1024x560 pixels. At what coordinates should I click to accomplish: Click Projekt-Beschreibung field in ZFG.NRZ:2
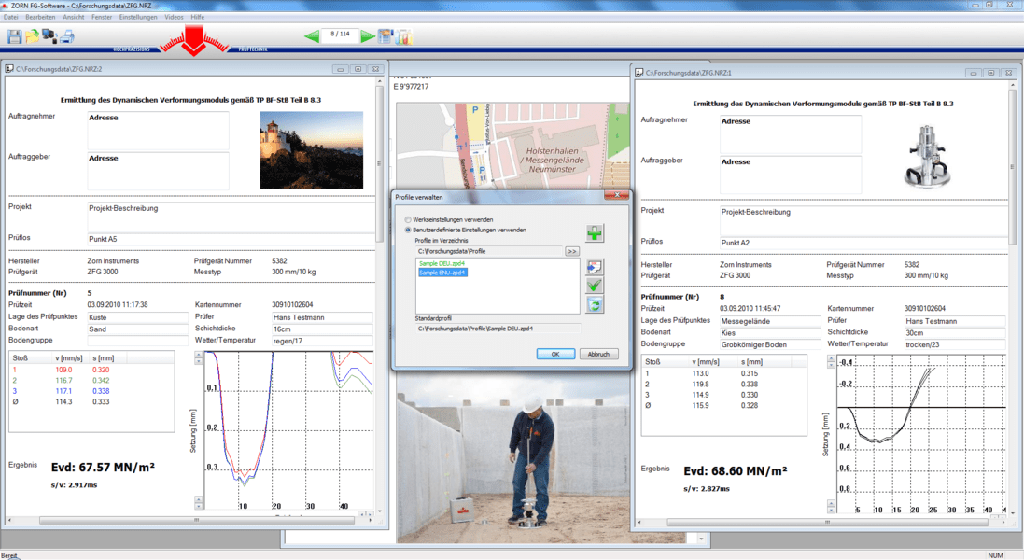click(231, 216)
